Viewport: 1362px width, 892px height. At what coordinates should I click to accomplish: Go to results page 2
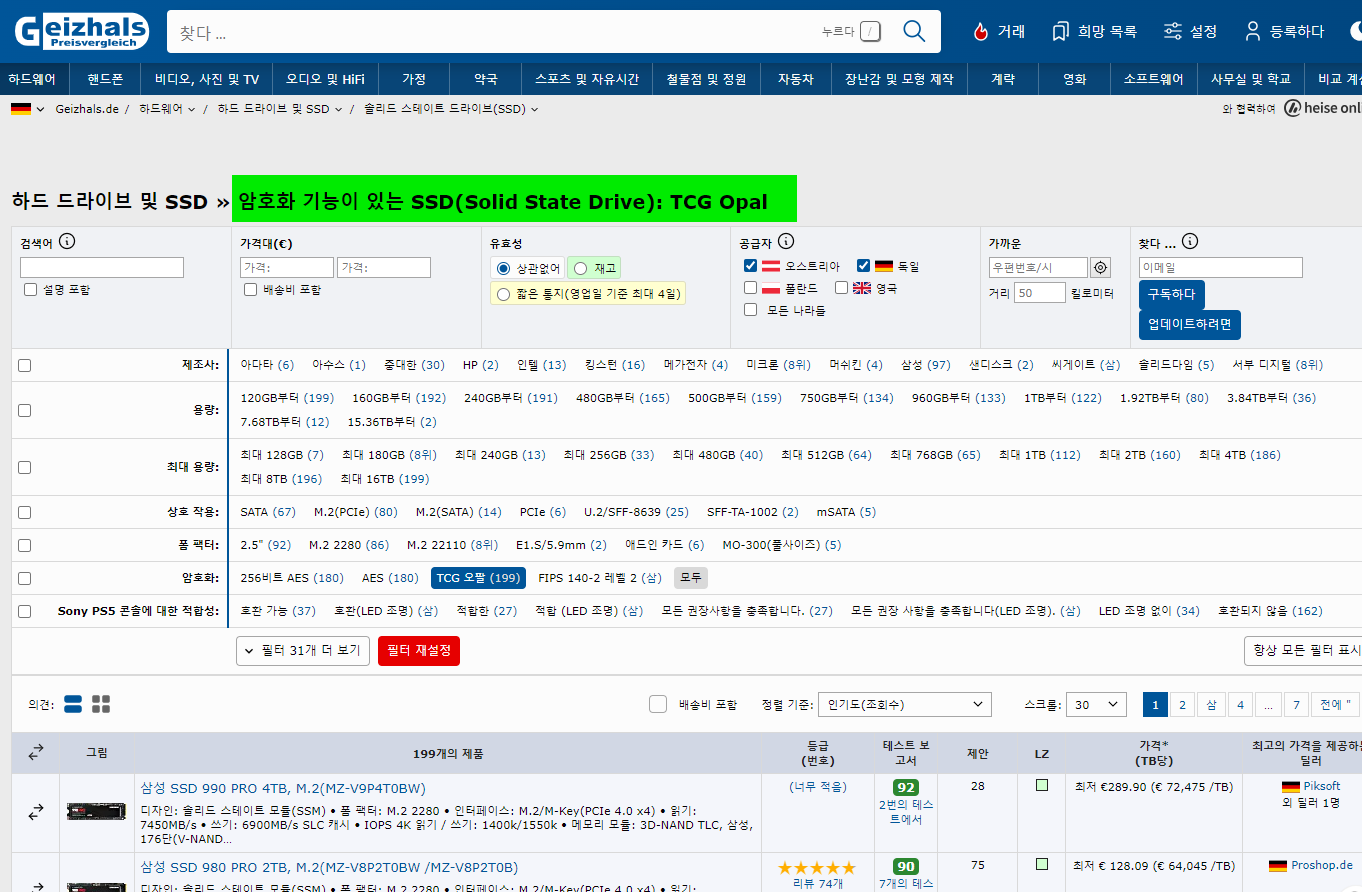pos(1182,705)
